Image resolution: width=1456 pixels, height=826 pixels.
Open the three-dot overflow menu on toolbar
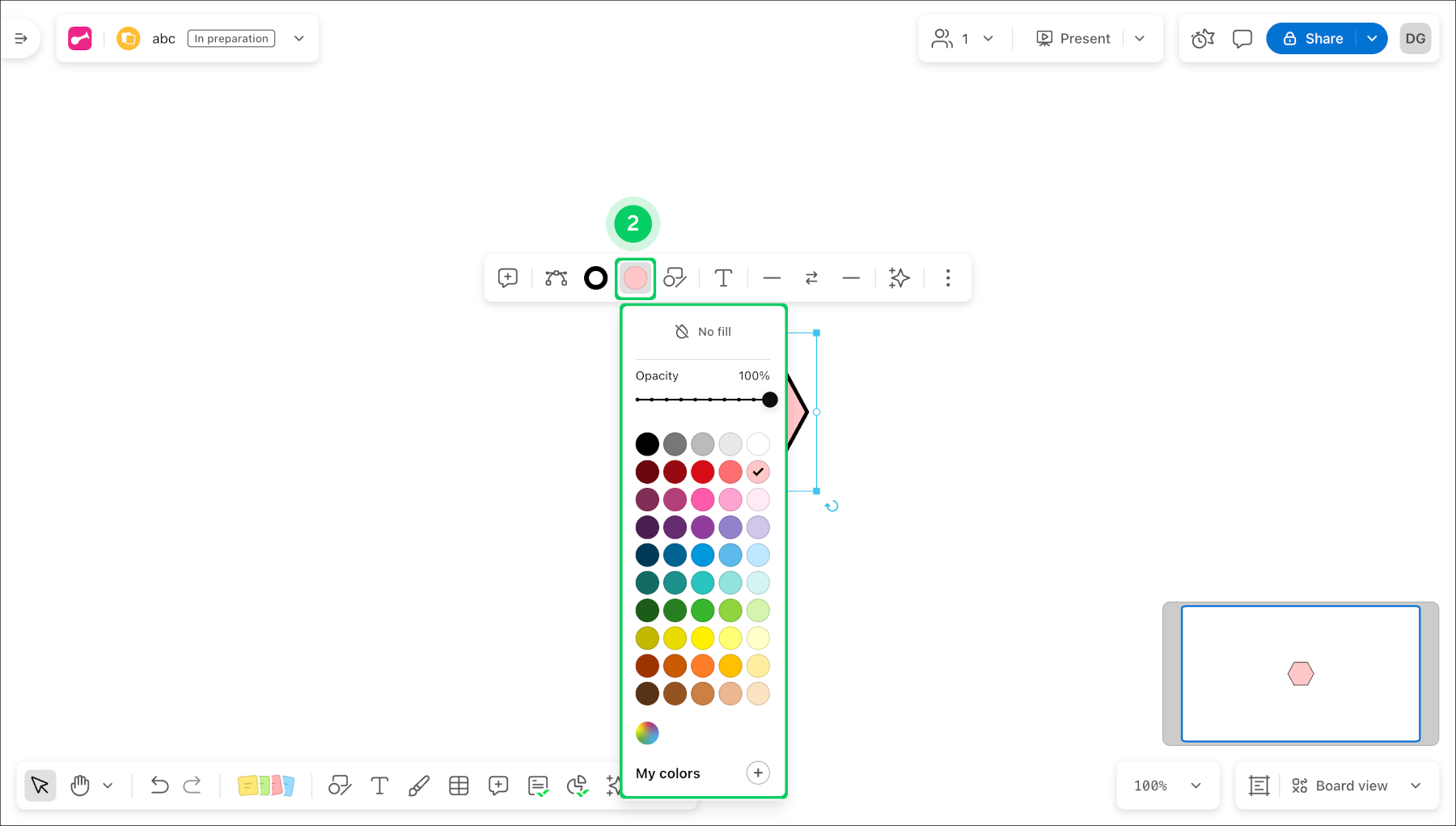pos(947,277)
